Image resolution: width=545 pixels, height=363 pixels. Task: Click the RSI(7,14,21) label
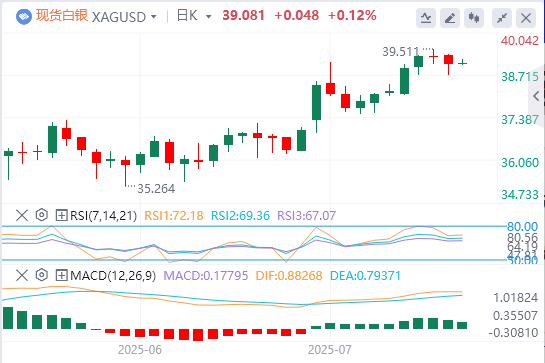[104, 216]
